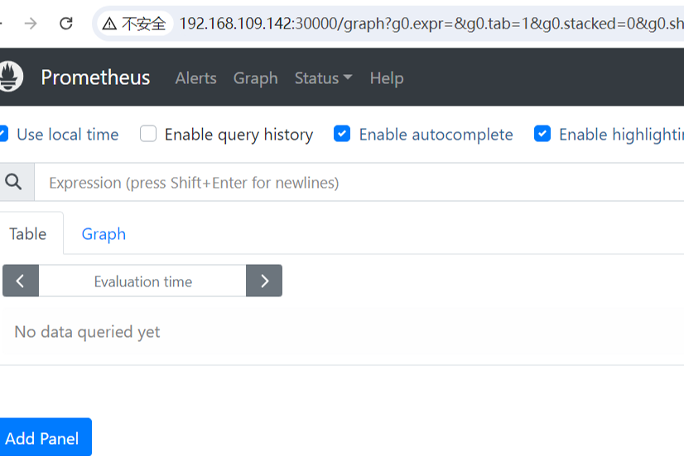Select the Table tab
Viewport: 684px width, 456px height.
click(x=28, y=234)
